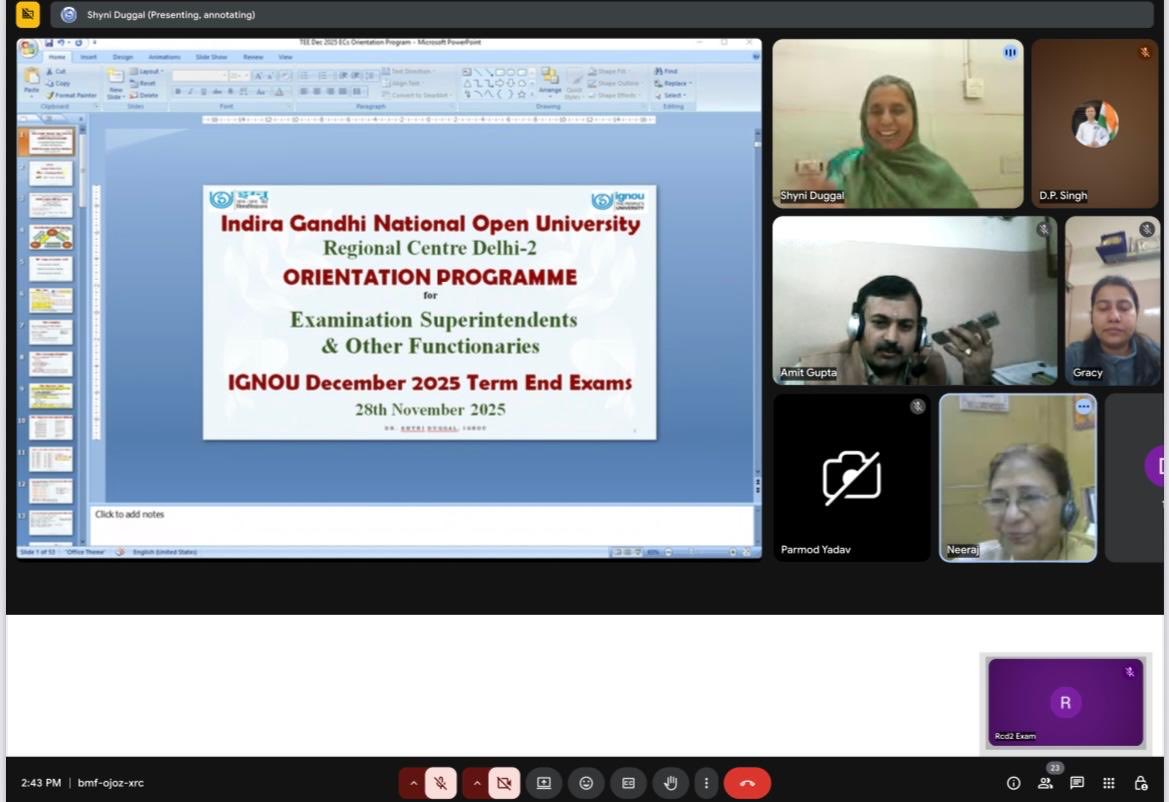Show the people list with 23 badge

coord(1045,783)
